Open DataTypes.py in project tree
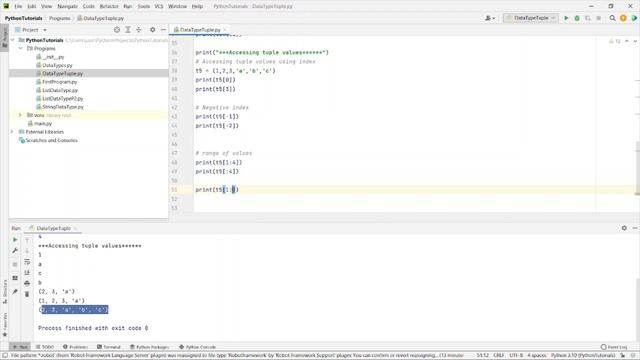This screenshot has height=360, width=640. pos(57,65)
